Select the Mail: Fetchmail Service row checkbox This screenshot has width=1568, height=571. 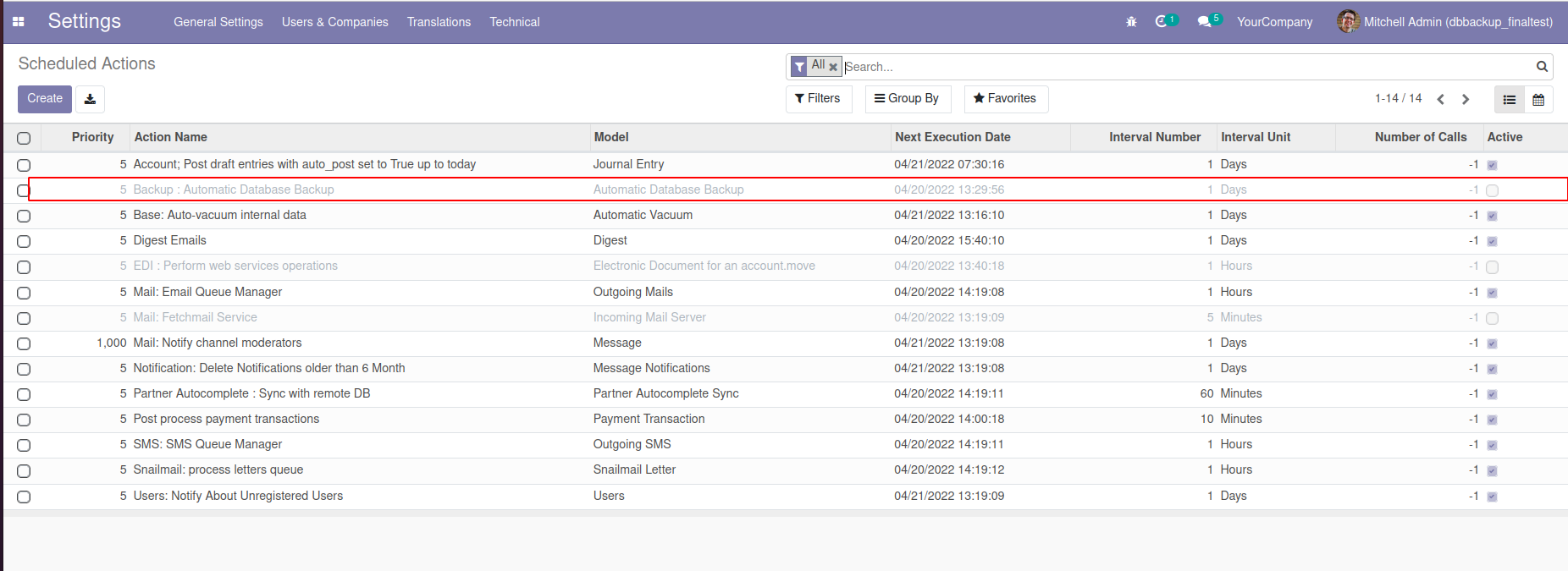point(24,318)
